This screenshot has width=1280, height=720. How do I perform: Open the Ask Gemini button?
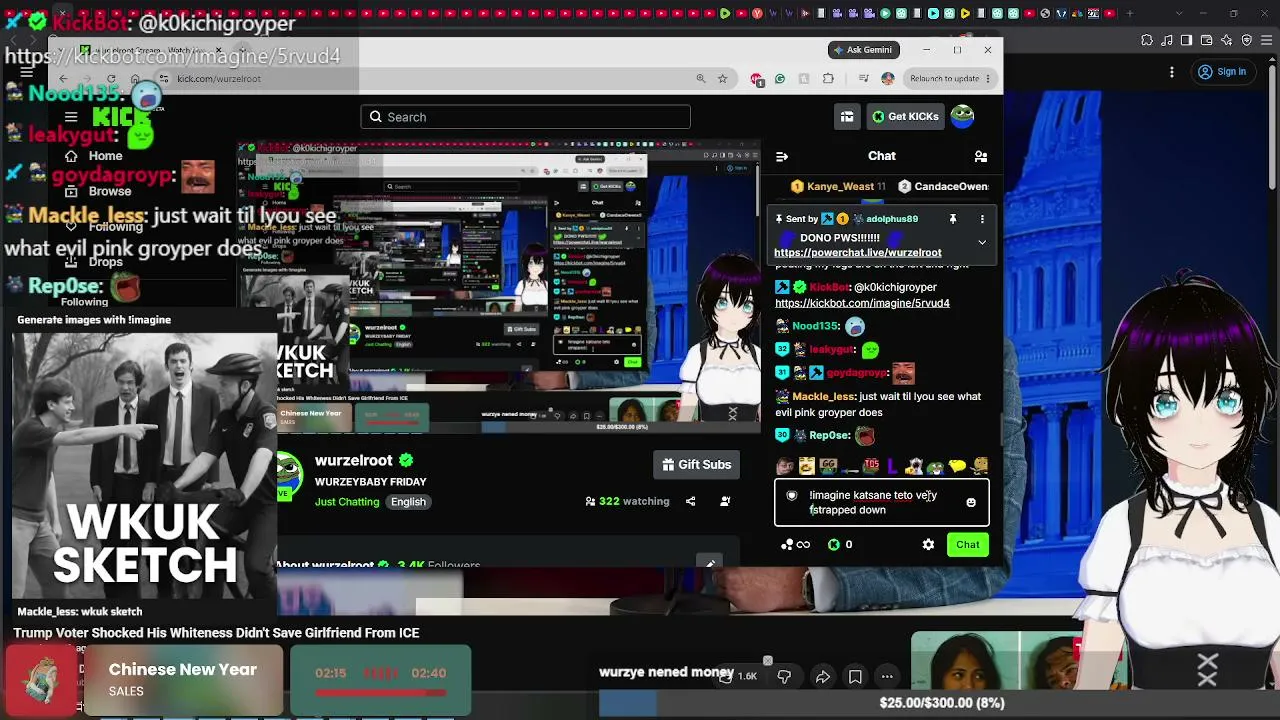tap(863, 49)
